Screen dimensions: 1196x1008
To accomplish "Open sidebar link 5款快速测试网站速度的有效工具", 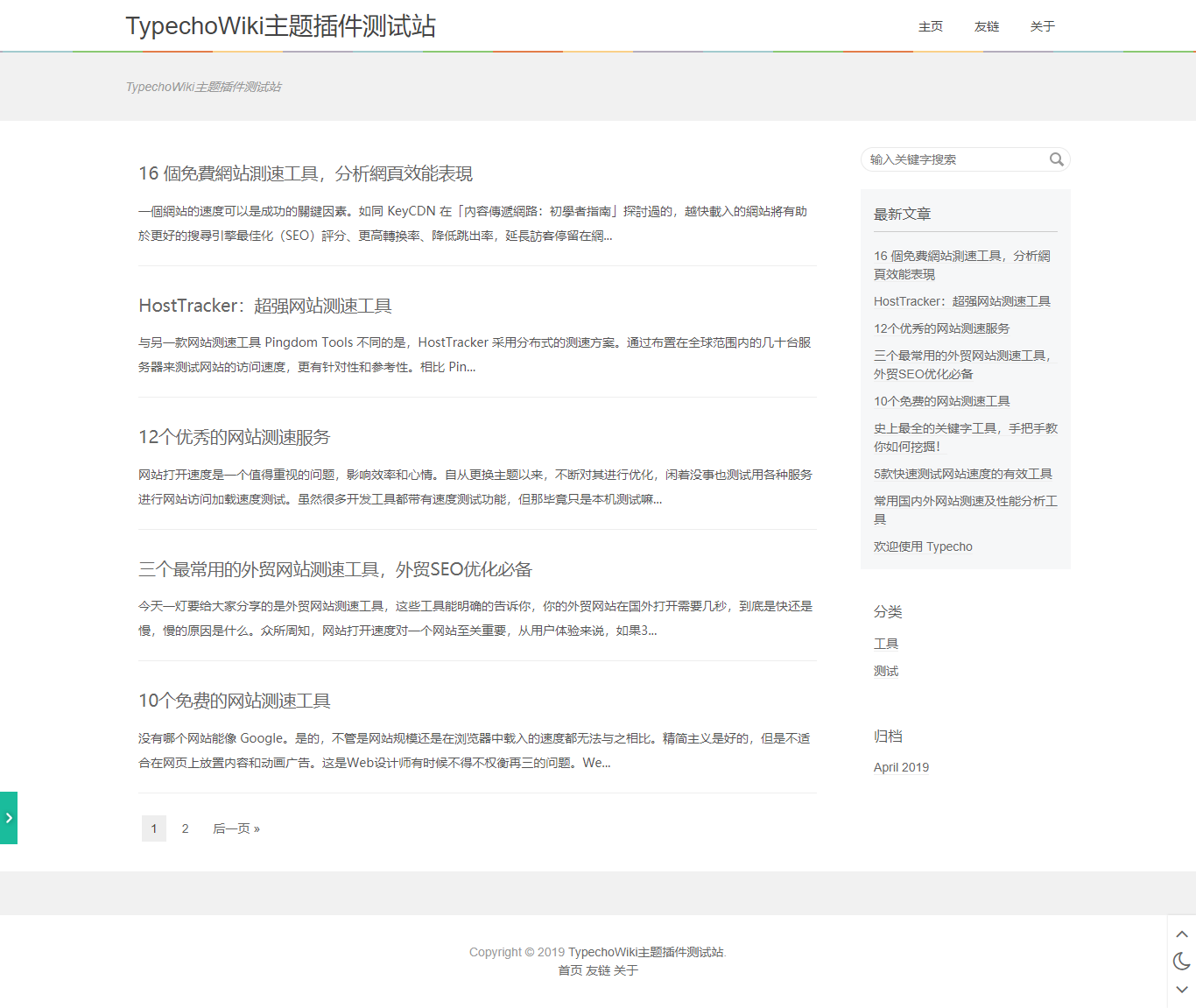I will point(963,474).
